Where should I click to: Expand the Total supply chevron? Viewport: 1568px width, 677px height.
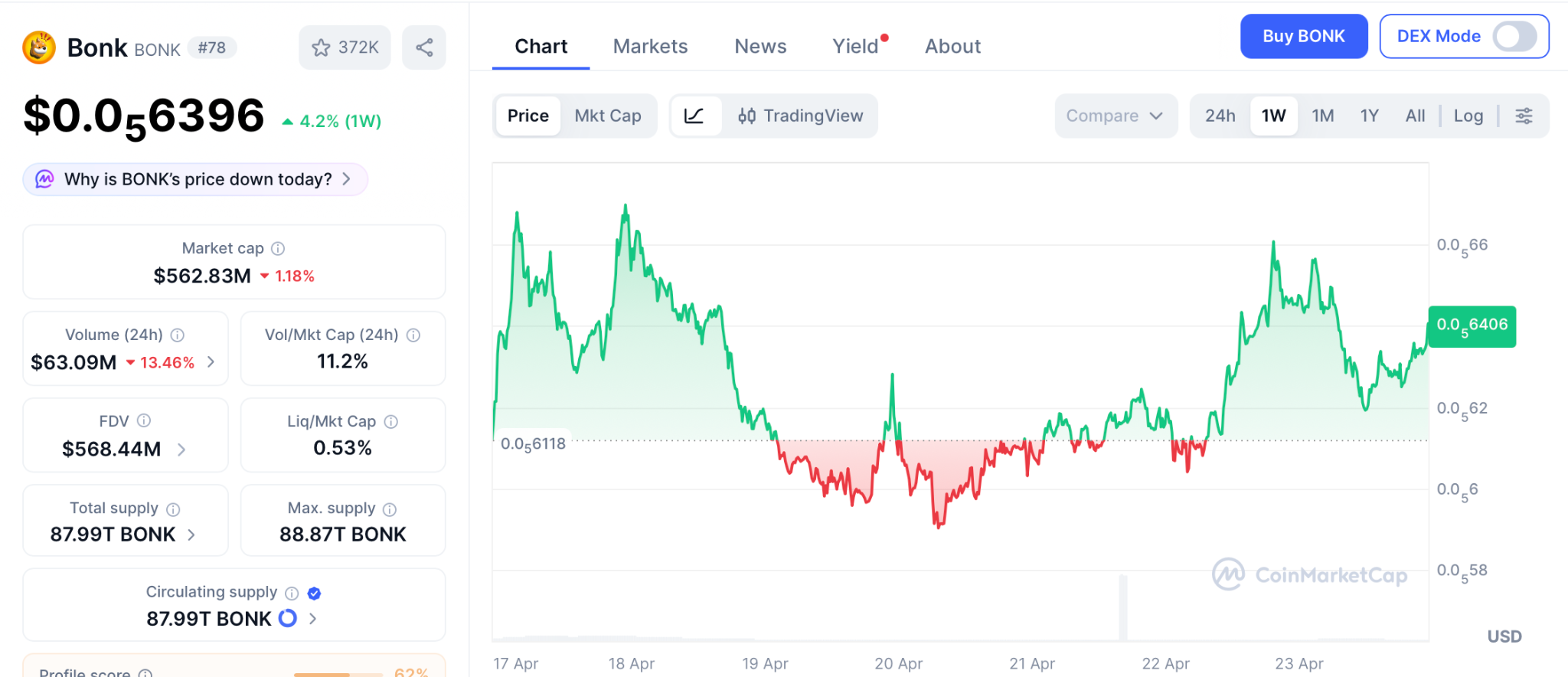(x=191, y=535)
